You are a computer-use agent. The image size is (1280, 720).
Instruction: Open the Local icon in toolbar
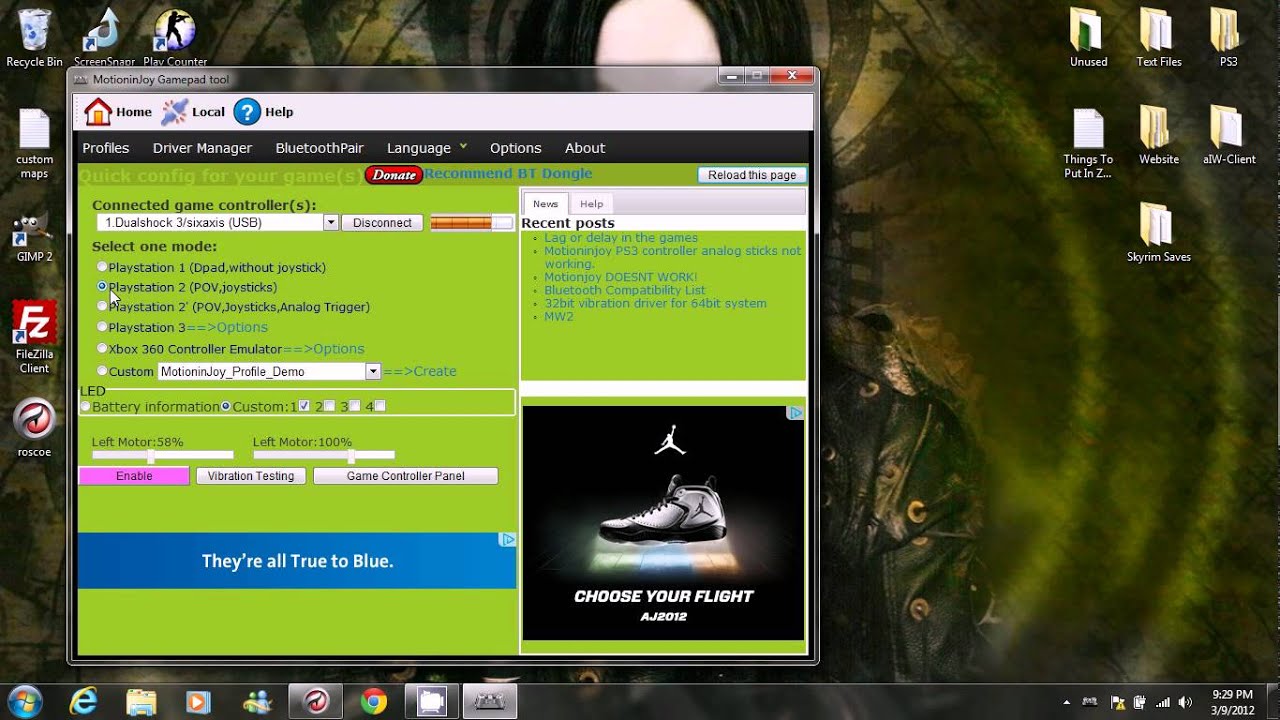[175, 112]
